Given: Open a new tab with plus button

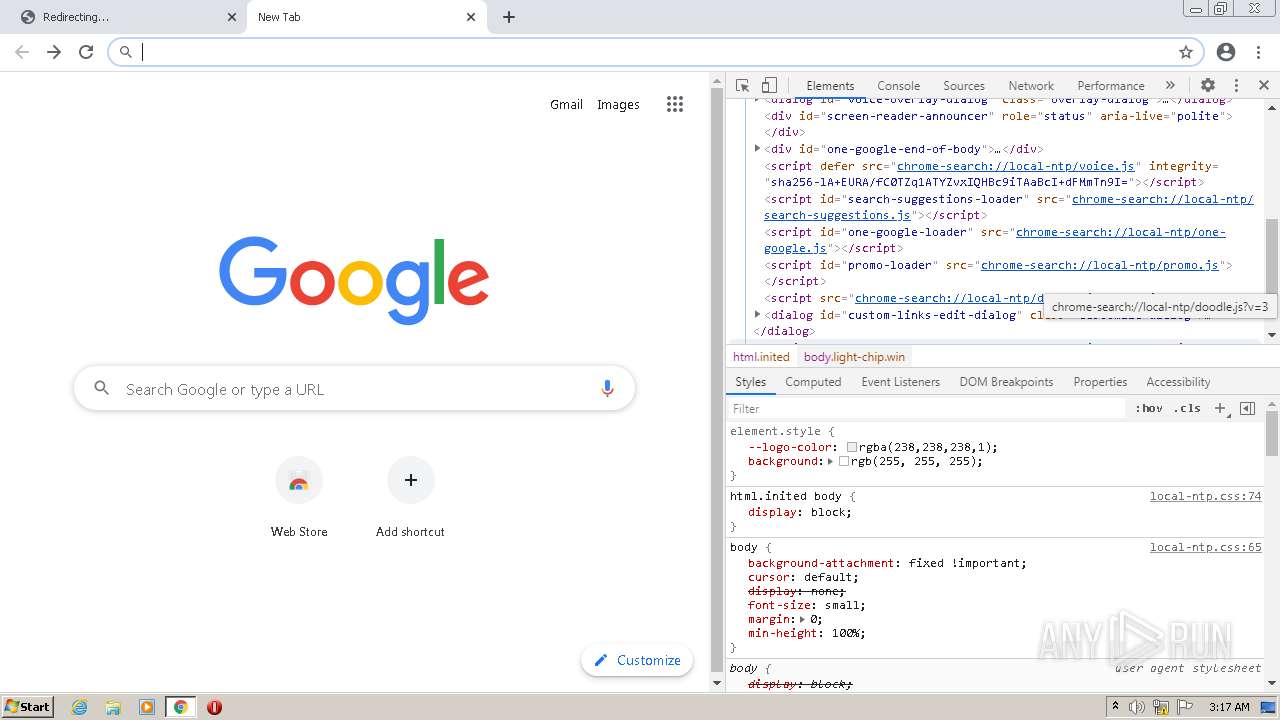Looking at the screenshot, I should 508,17.
